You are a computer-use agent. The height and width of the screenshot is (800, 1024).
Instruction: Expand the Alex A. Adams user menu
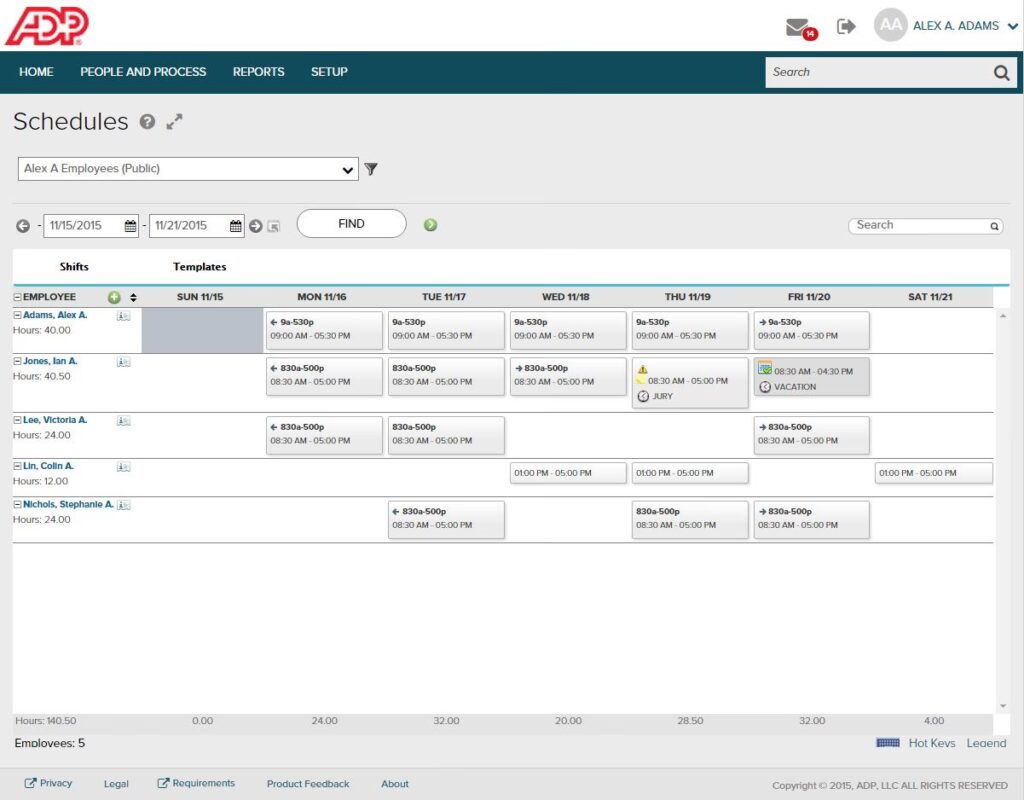1011,27
